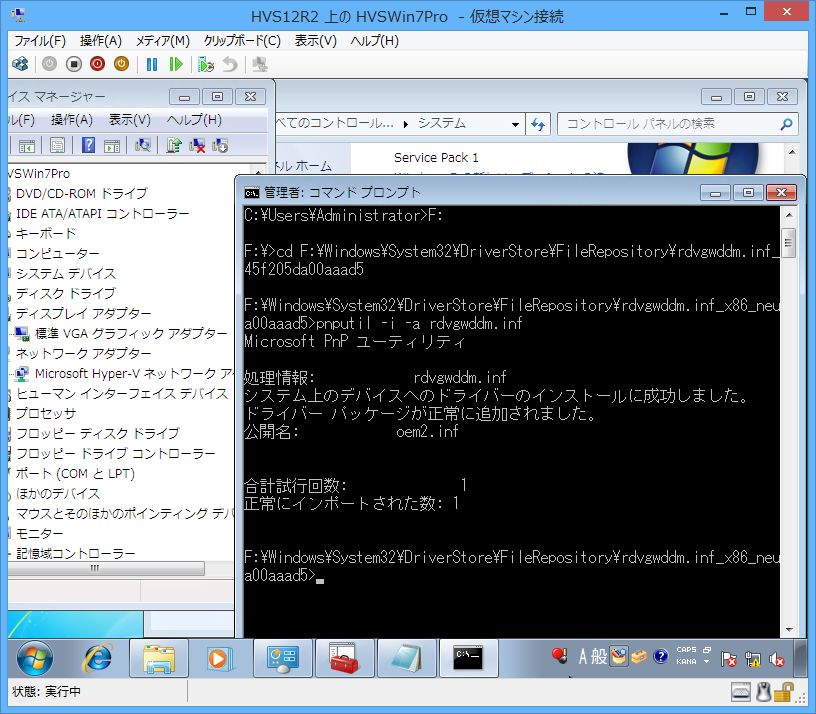Click the システム breadcrumb in Control Panel

[x=441, y=123]
